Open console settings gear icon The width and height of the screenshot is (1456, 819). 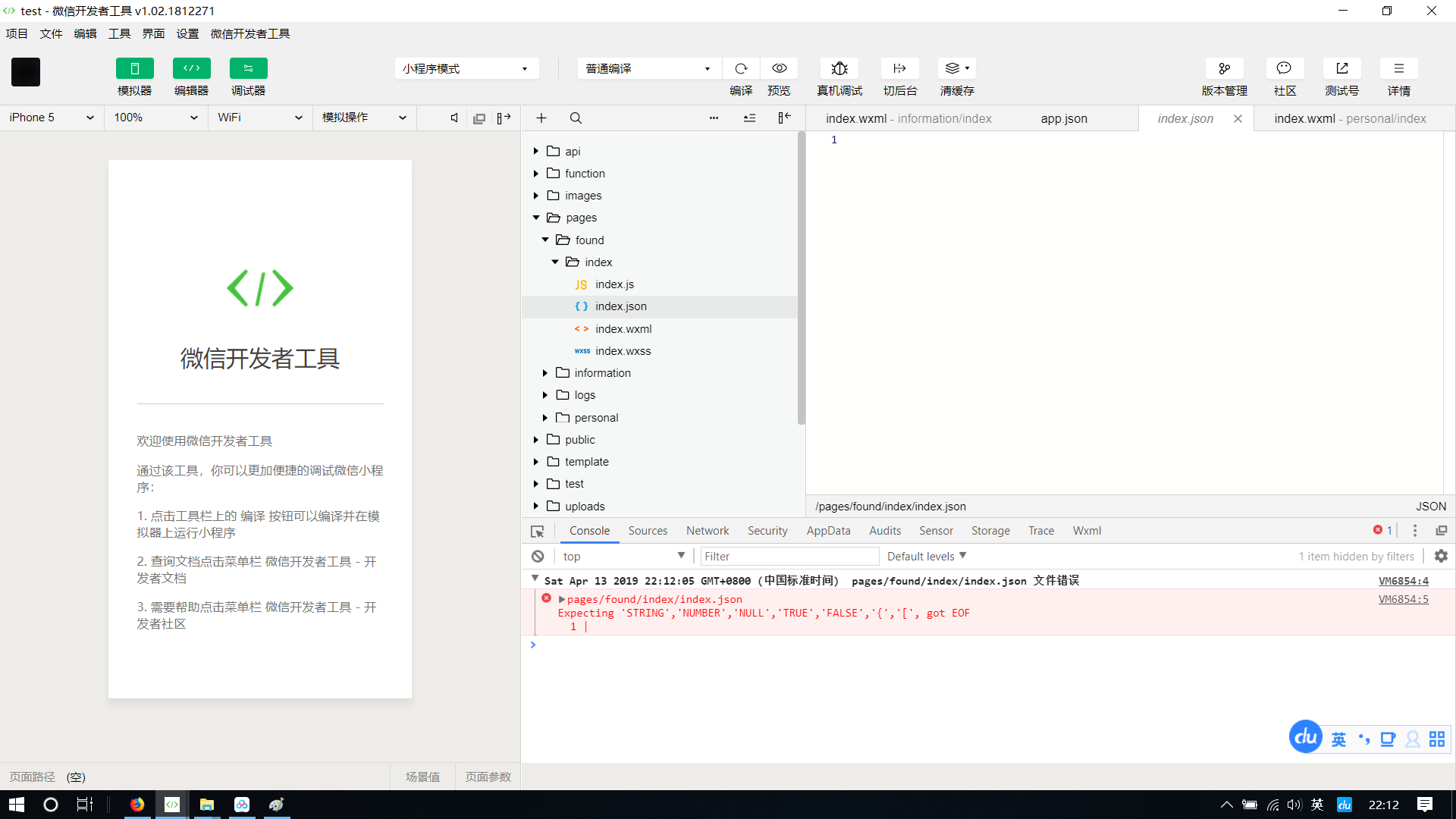click(x=1441, y=556)
